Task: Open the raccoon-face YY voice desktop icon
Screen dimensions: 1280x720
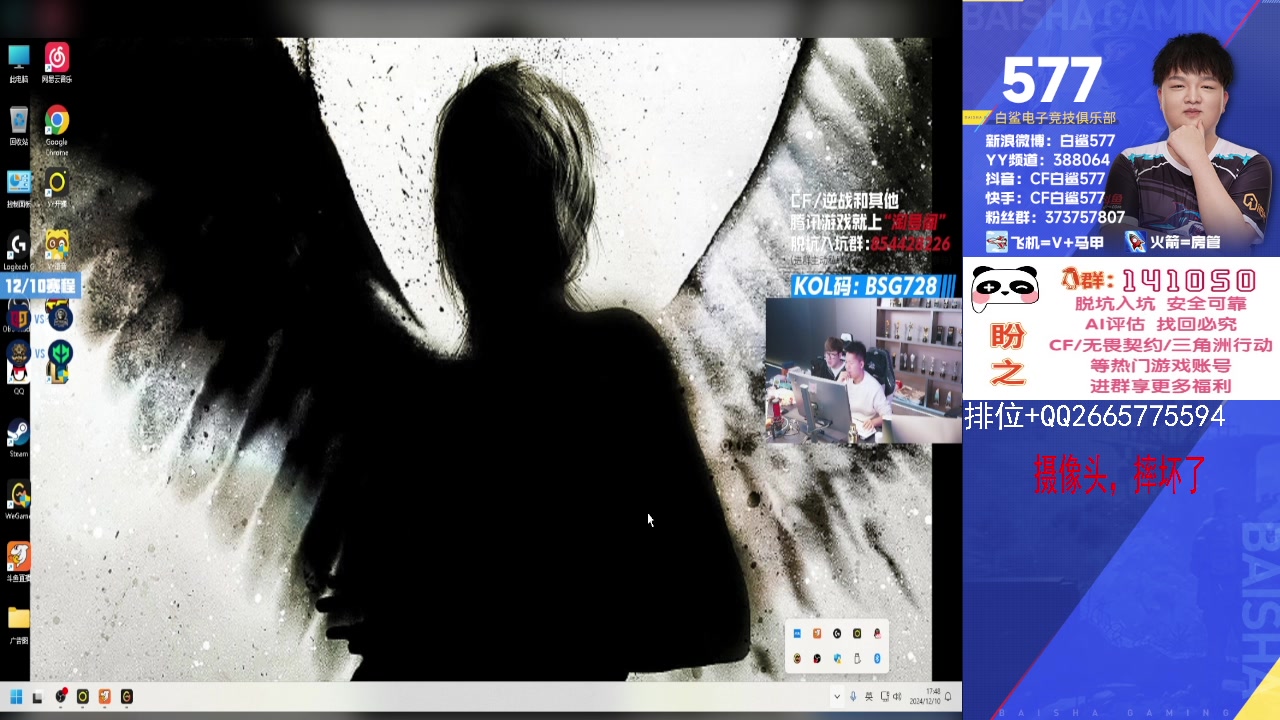Action: coord(57,248)
